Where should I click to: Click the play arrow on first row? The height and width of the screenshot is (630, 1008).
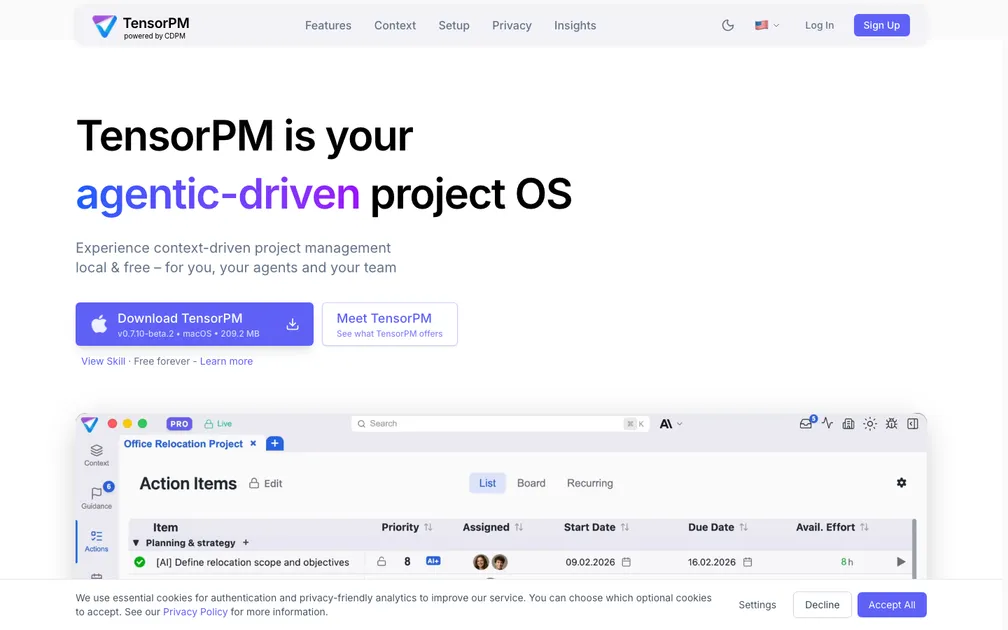coord(901,562)
